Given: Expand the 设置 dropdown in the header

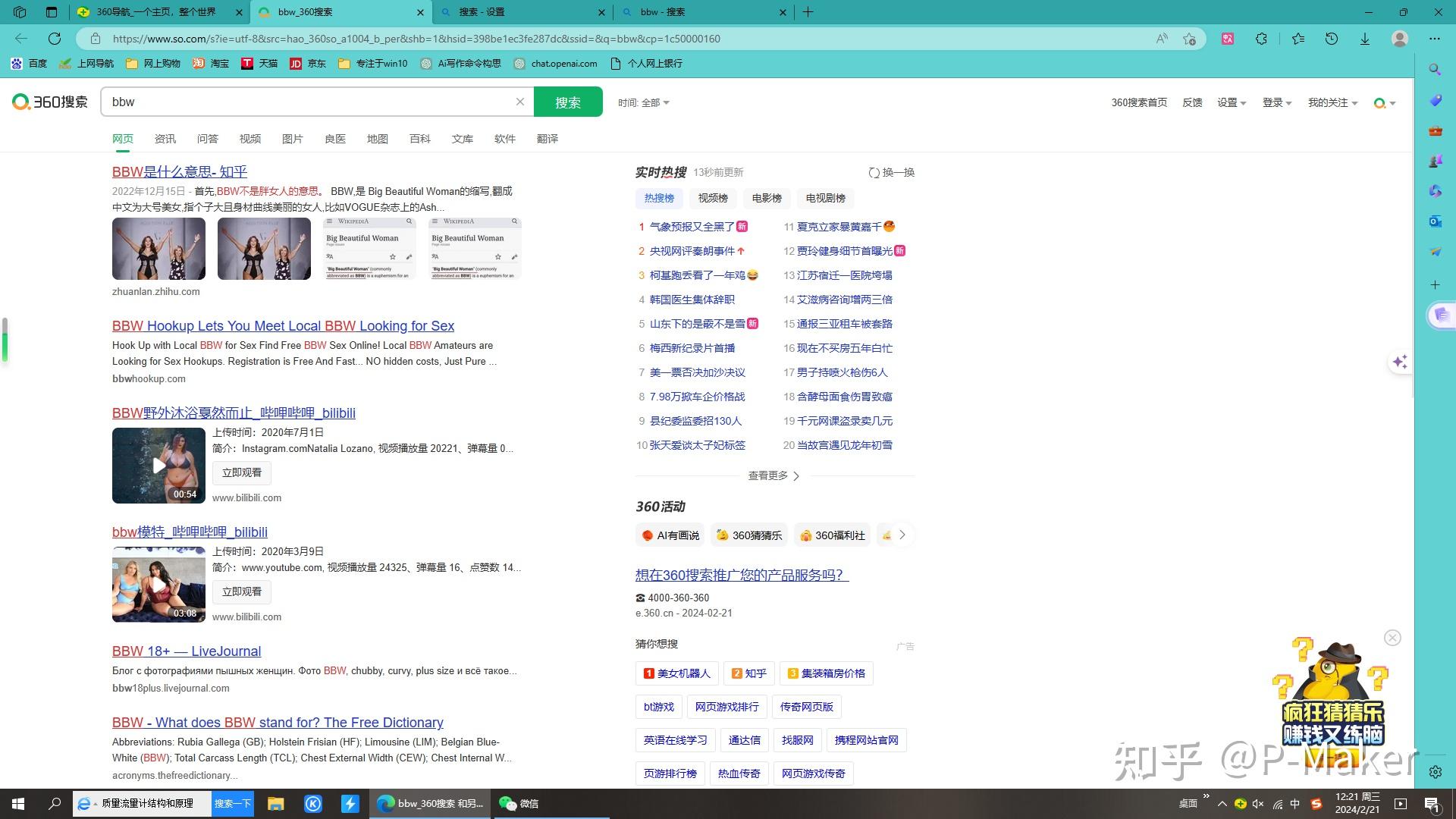Looking at the screenshot, I should 1232,102.
